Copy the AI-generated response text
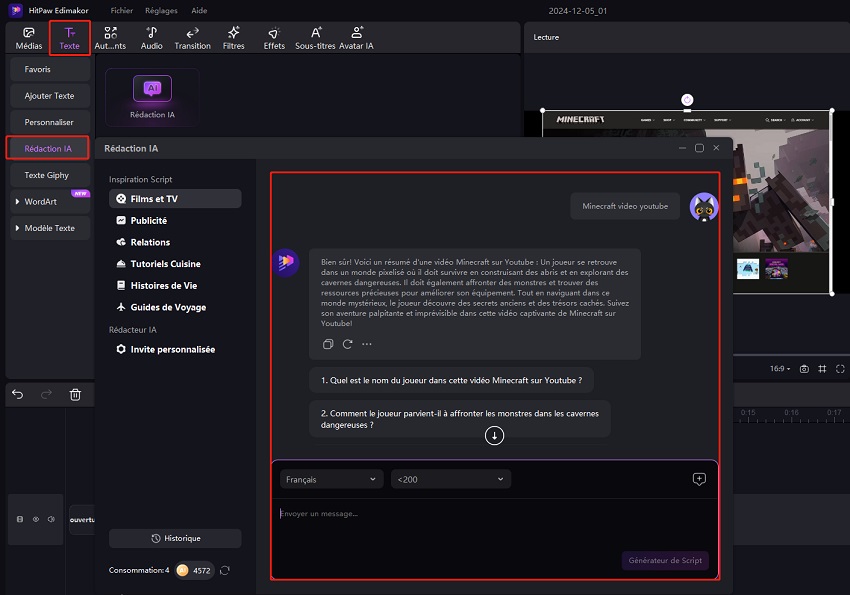This screenshot has width=850, height=595. (328, 344)
